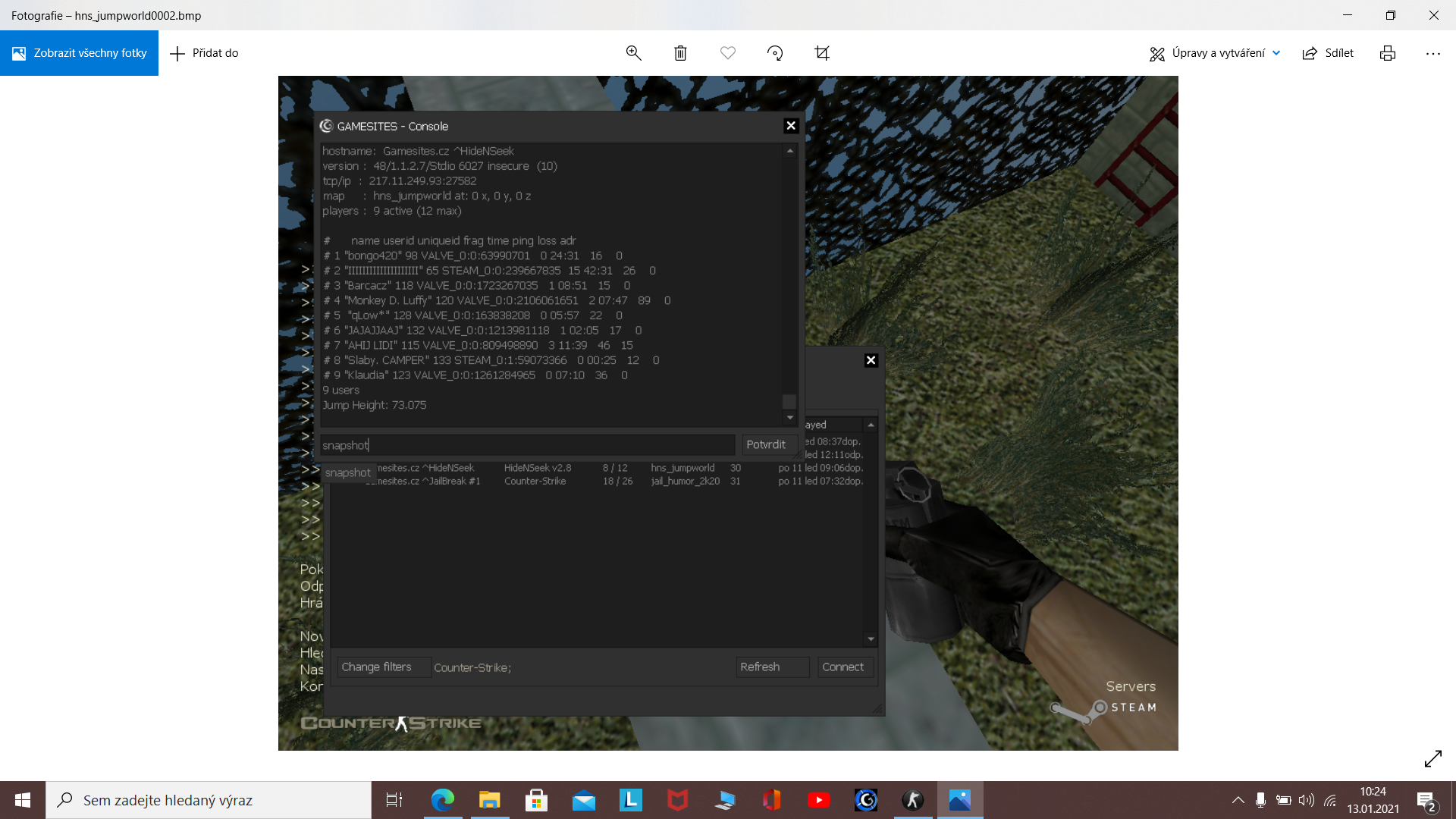Click the Sdílet share button
The height and width of the screenshot is (819, 1456).
click(1328, 53)
